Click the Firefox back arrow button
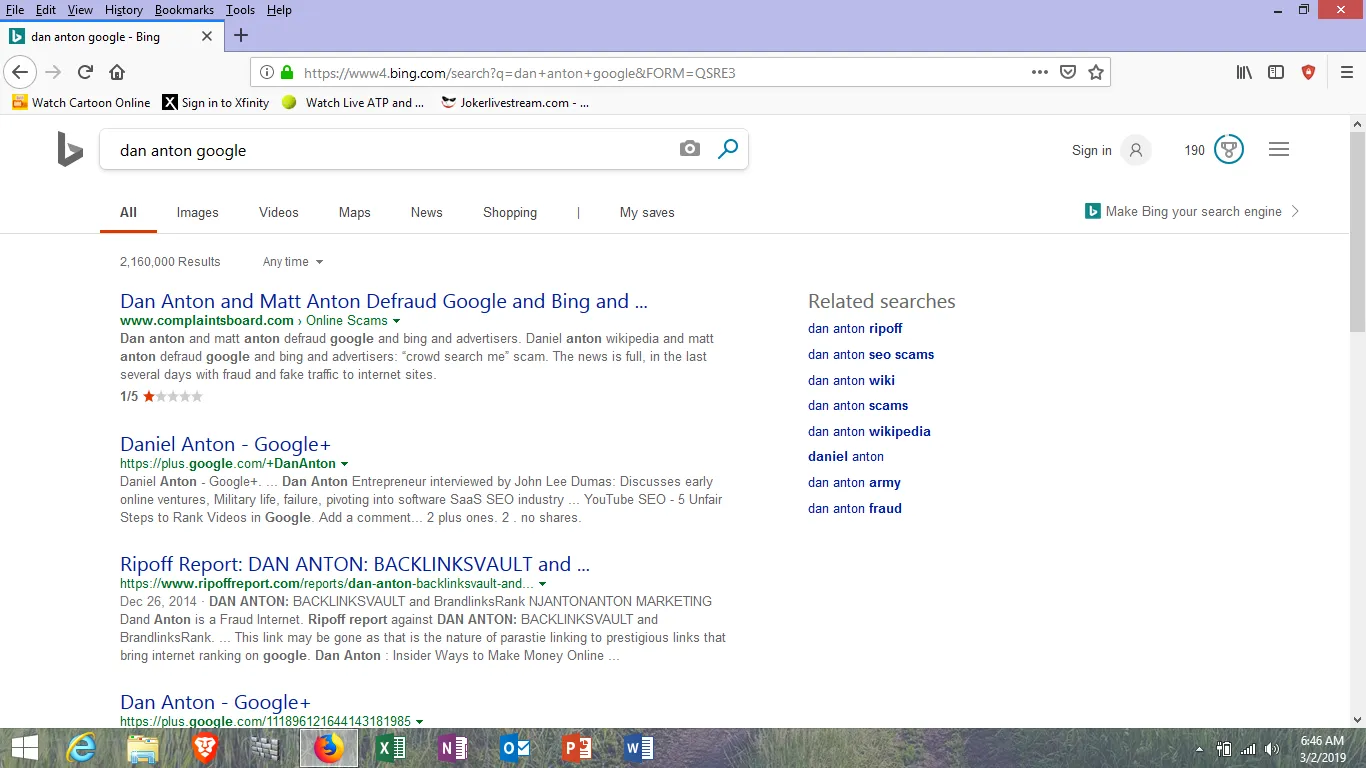 point(20,72)
